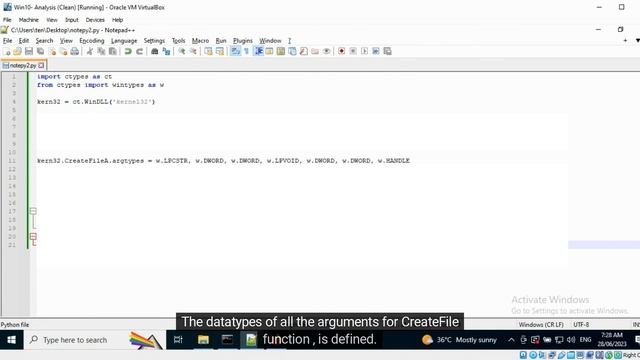Open Folder as Workspace icon
Screen dimensions: 640x360
click(x=315, y=51)
